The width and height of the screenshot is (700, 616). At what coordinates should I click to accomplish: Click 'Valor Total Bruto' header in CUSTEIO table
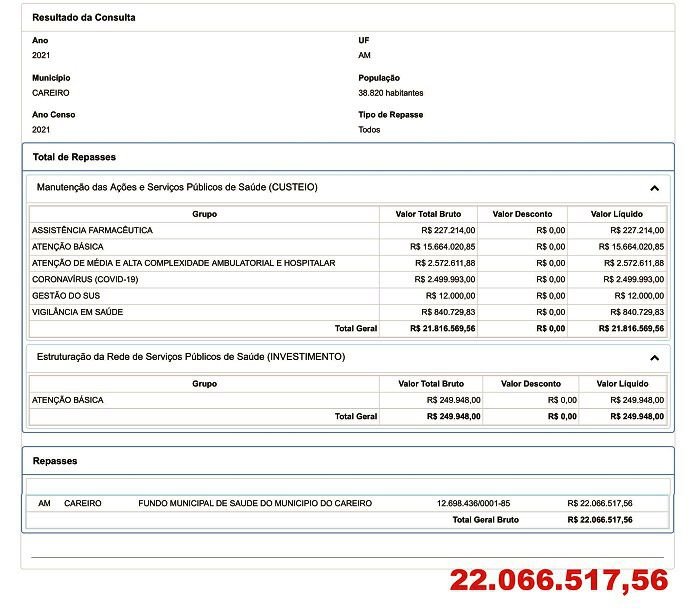click(429, 214)
